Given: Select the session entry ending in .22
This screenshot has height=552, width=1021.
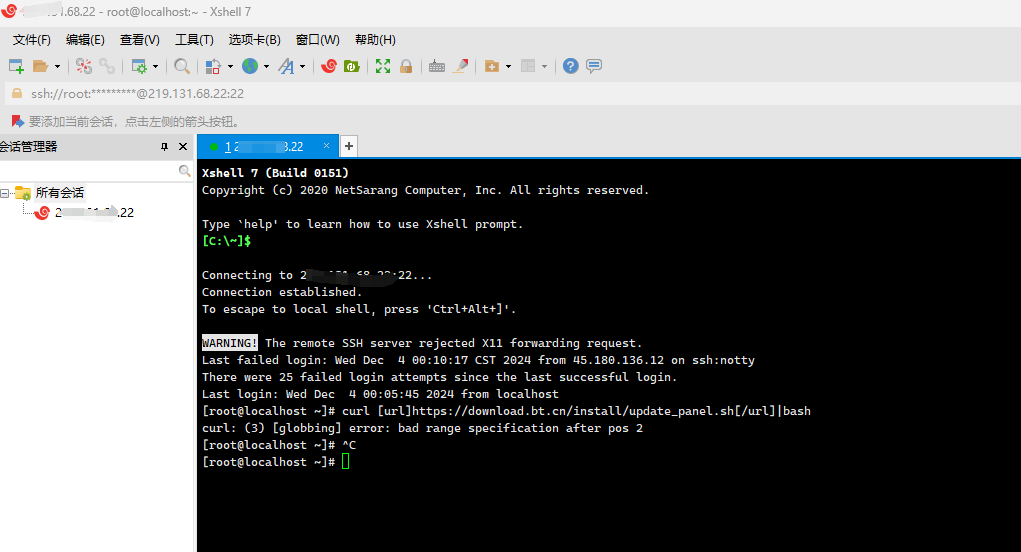Looking at the screenshot, I should tap(94, 212).
